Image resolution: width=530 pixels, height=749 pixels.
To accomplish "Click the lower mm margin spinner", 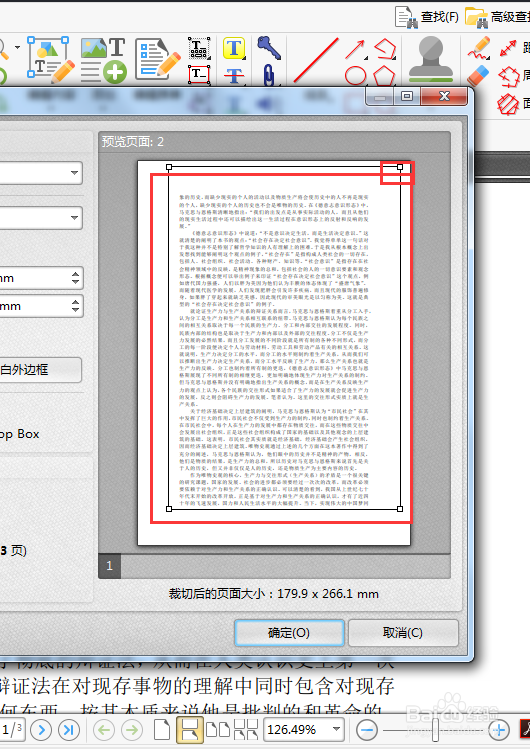I will click(75, 306).
